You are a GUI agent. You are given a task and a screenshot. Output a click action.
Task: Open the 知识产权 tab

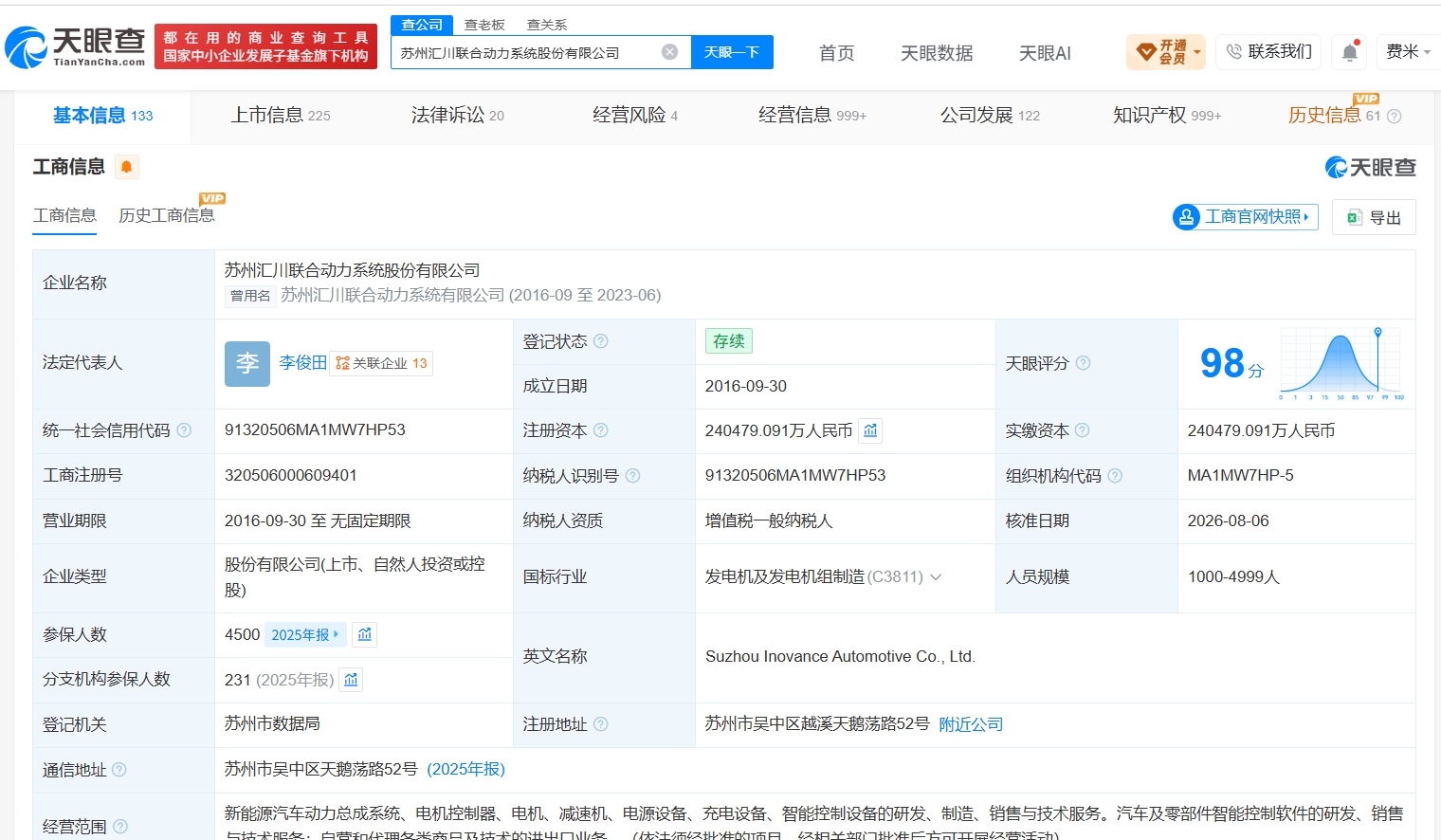click(1167, 116)
